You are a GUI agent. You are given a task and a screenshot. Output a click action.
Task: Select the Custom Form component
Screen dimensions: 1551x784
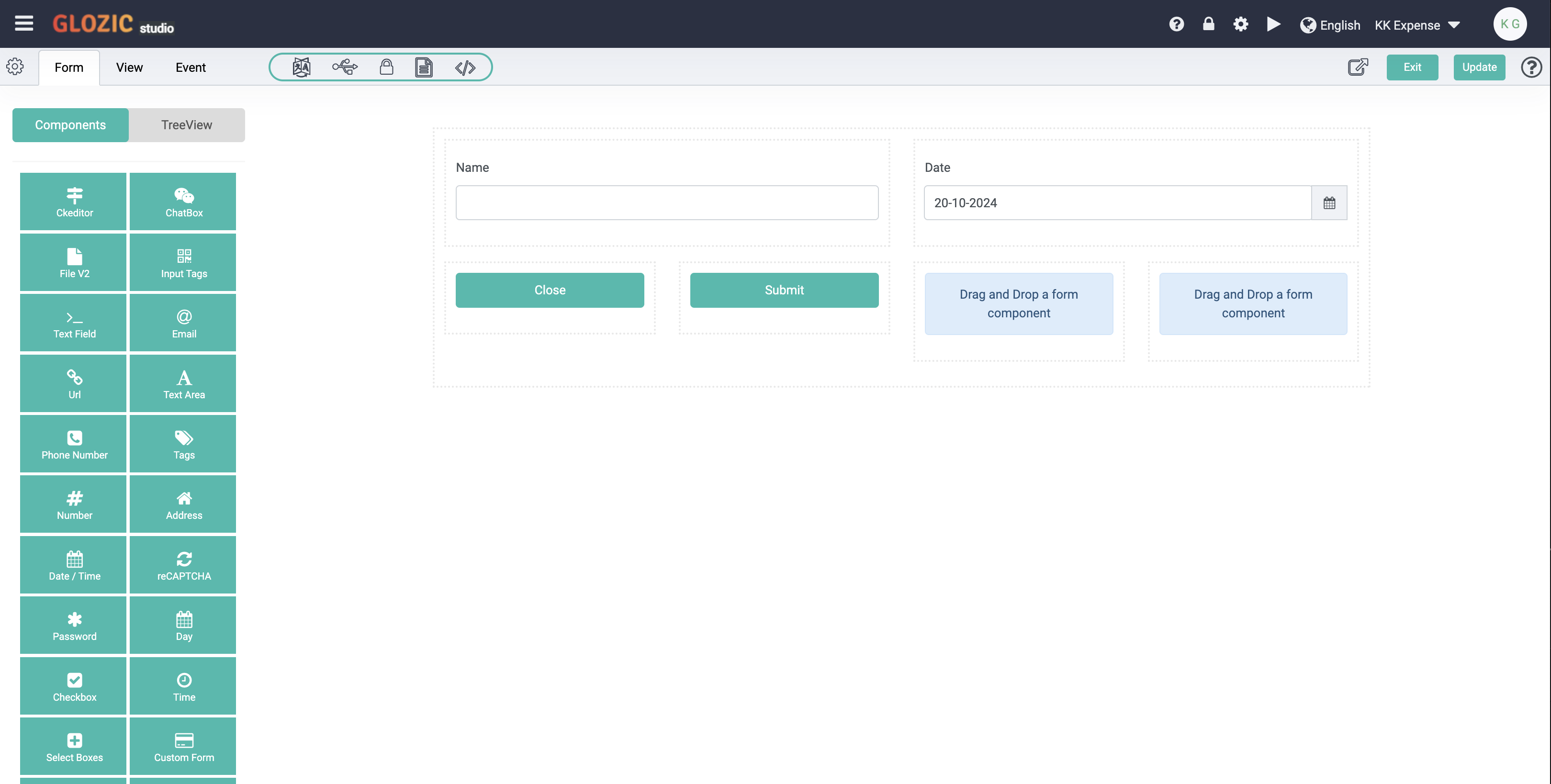(x=183, y=747)
